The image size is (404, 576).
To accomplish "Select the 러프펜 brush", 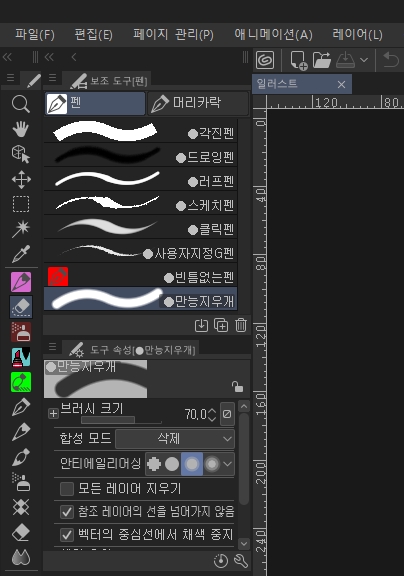I will (x=140, y=179).
